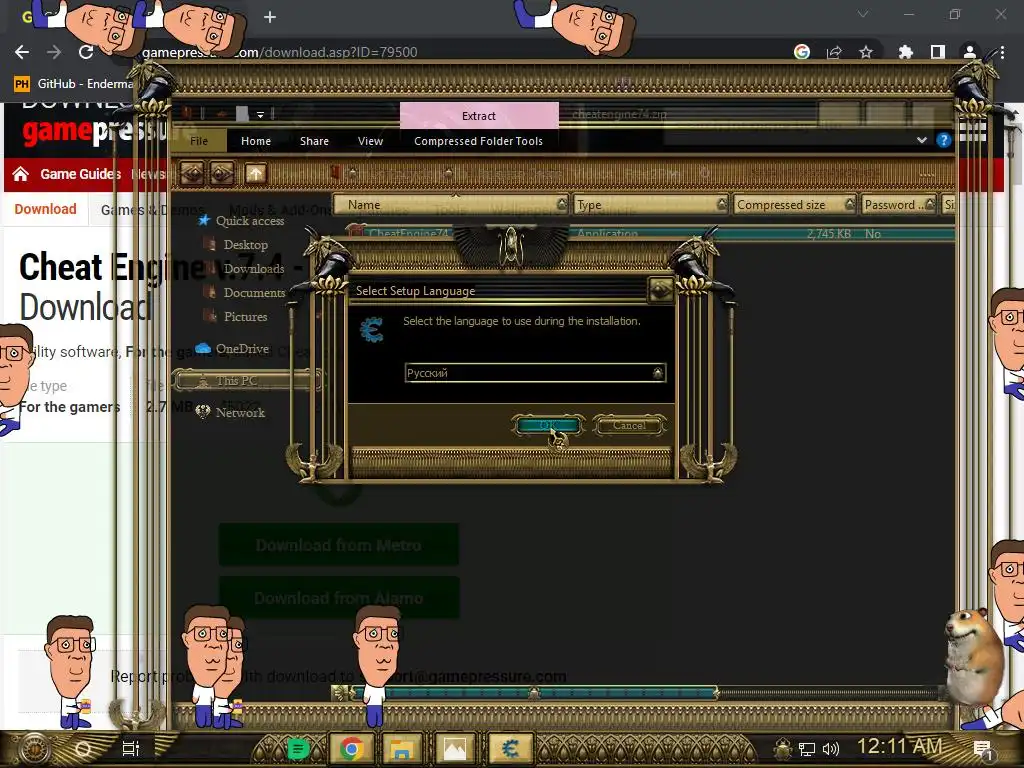Open Desktop in the navigation pane
Image resolution: width=1024 pixels, height=768 pixels.
pos(246,245)
